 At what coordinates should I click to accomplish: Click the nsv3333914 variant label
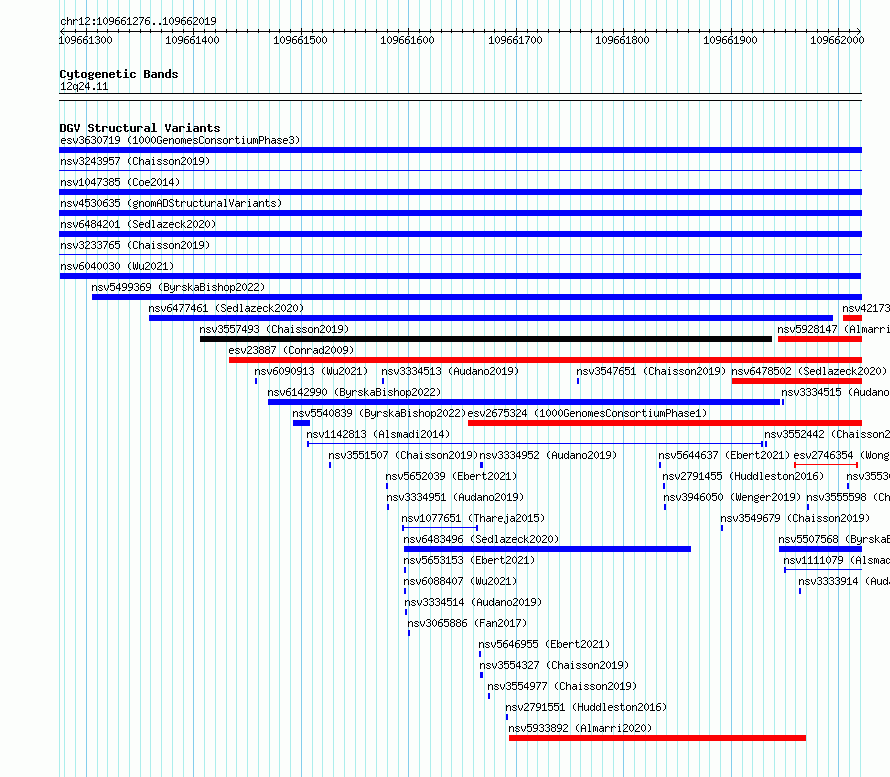click(843, 581)
